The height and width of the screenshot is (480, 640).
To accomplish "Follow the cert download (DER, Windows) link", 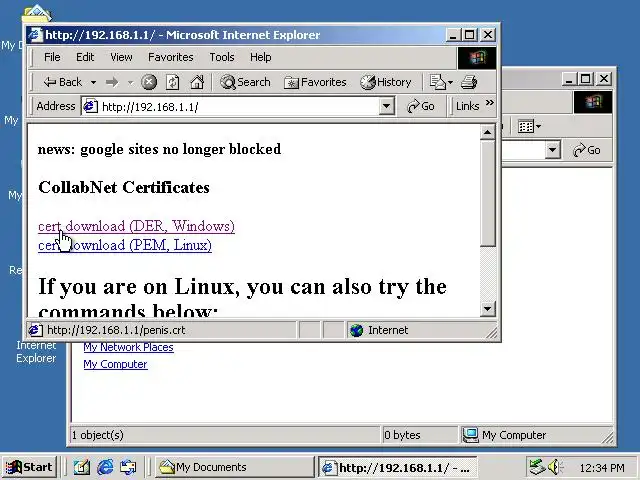I will coord(136,226).
